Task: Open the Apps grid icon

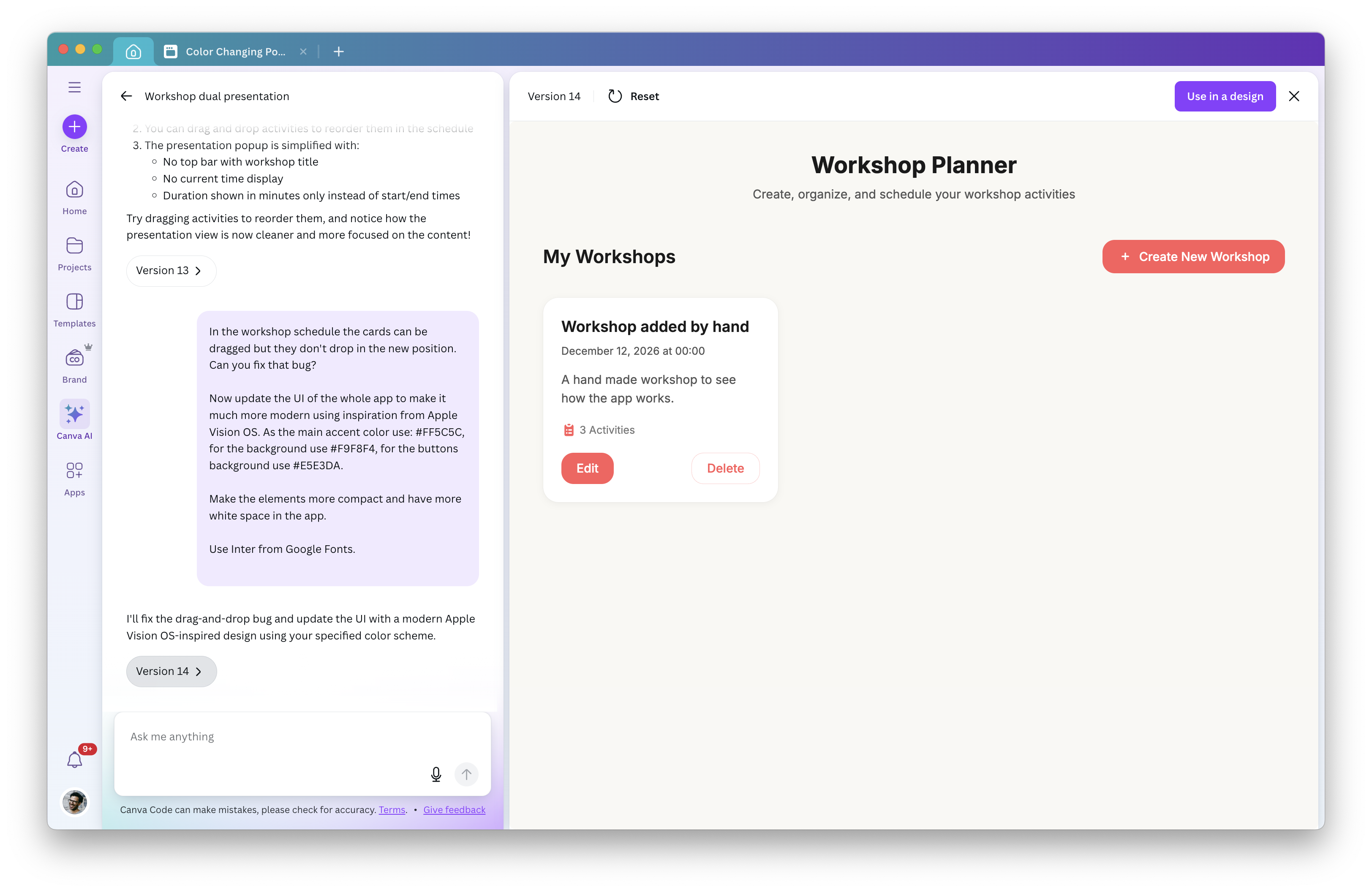Action: pyautogui.click(x=74, y=478)
